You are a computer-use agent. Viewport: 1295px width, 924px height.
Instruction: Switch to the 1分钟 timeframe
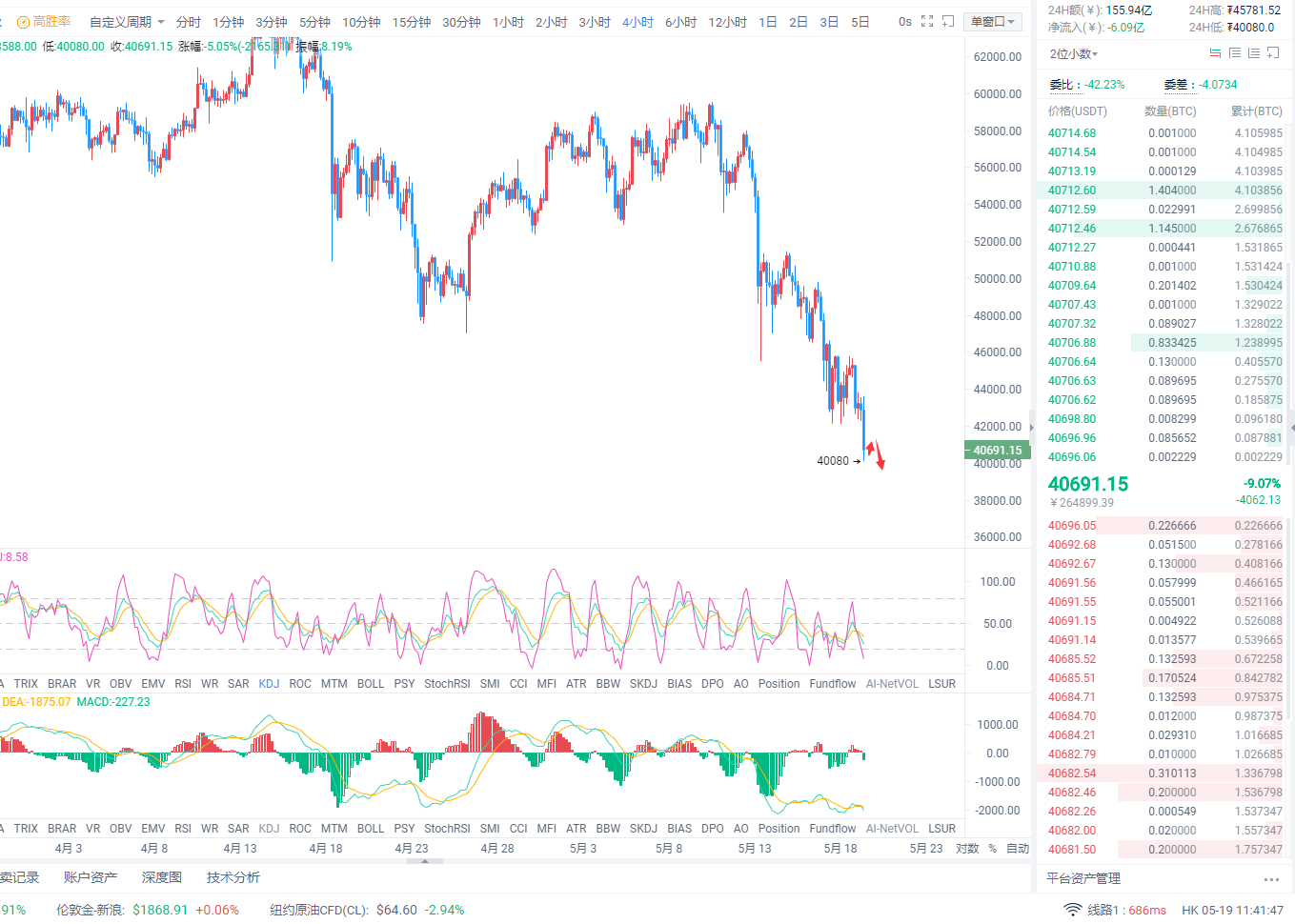[x=228, y=22]
